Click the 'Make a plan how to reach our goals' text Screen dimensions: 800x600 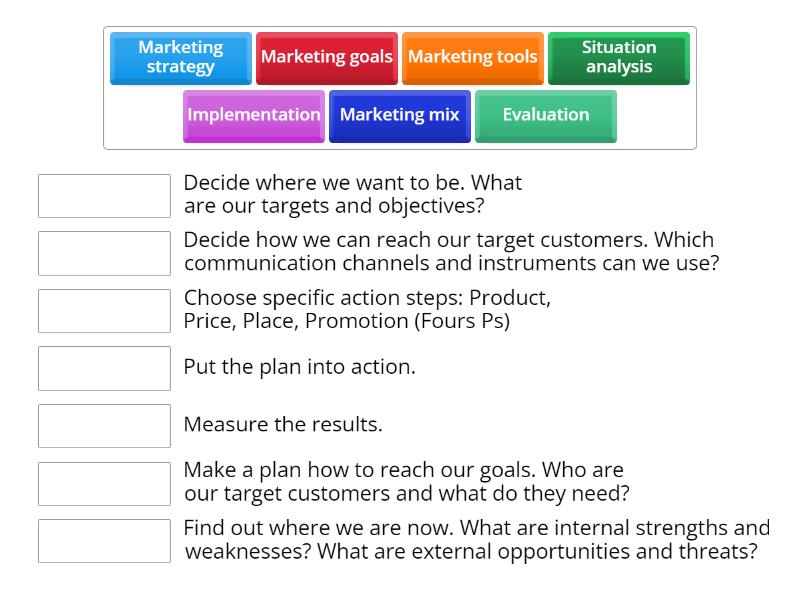pos(403,481)
